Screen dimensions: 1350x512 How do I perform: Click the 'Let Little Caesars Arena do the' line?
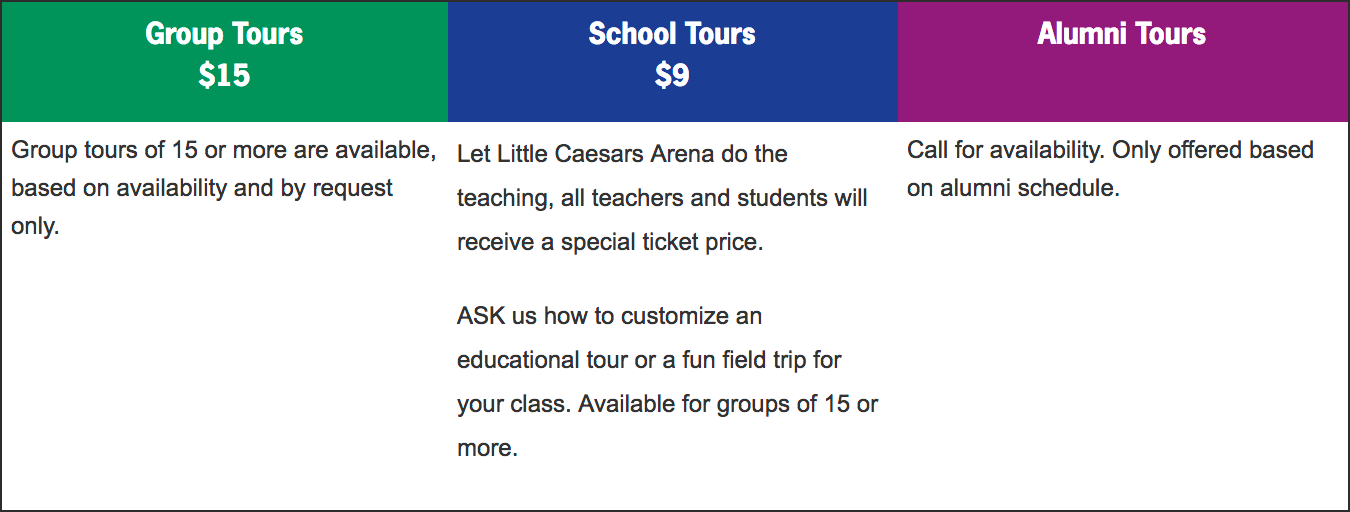point(622,154)
